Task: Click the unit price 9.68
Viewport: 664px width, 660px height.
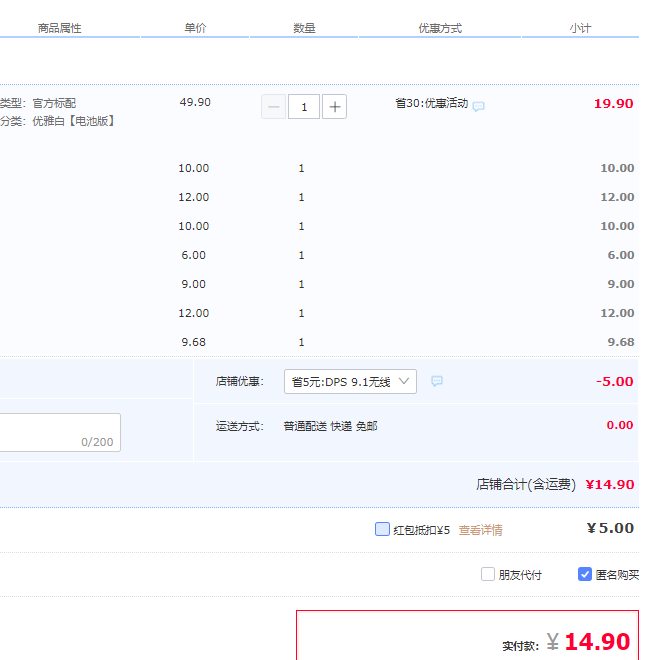Action: tap(194, 342)
